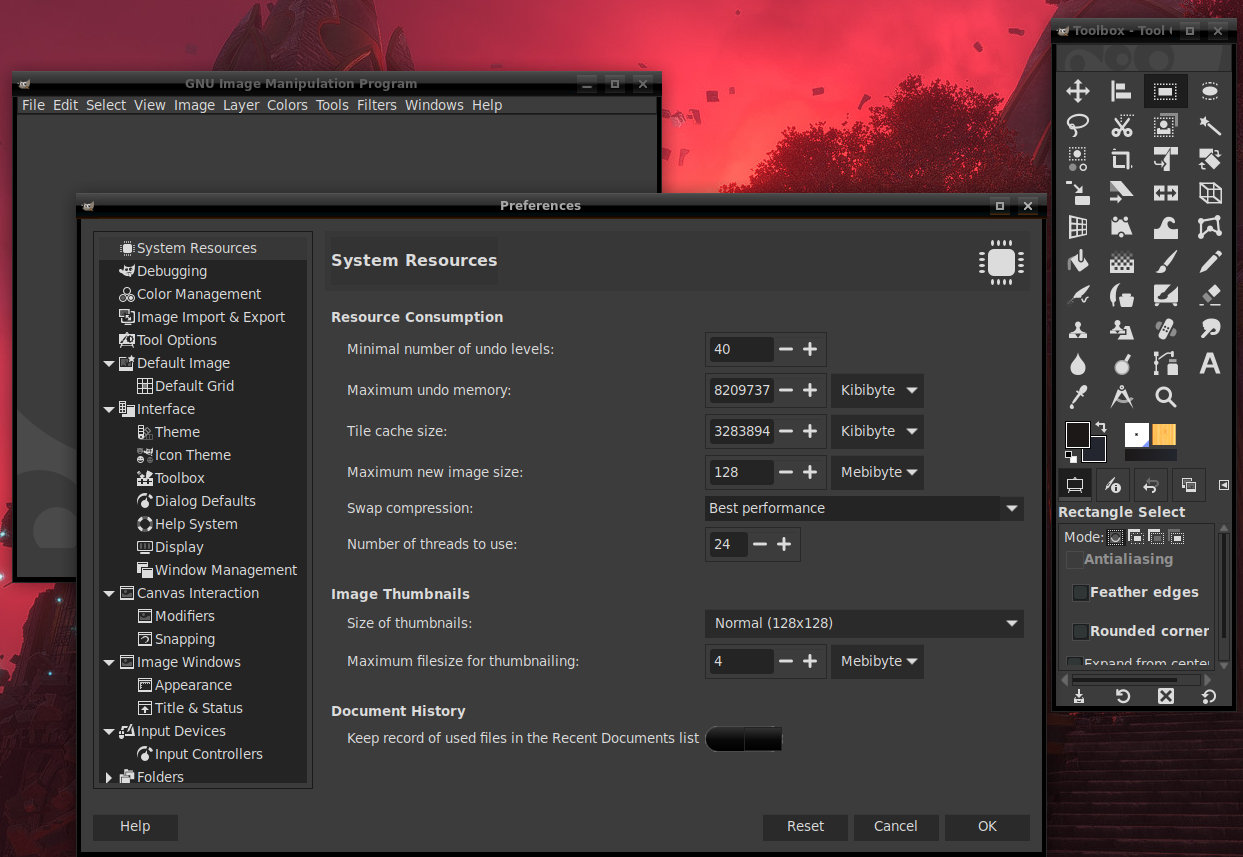The image size is (1243, 857).
Task: Open the Filters menu
Action: pyautogui.click(x=377, y=105)
